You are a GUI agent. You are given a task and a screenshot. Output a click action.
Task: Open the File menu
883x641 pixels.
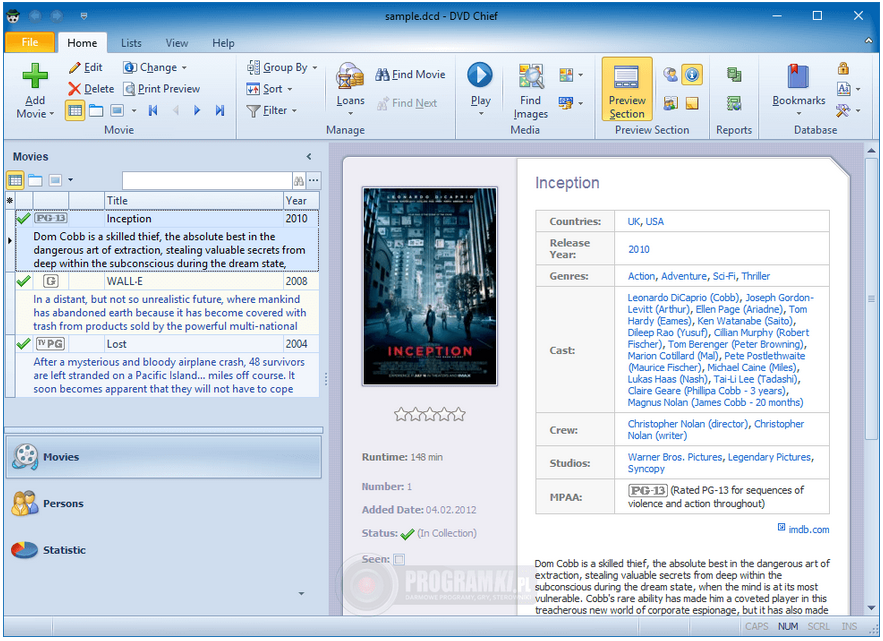pyautogui.click(x=30, y=42)
